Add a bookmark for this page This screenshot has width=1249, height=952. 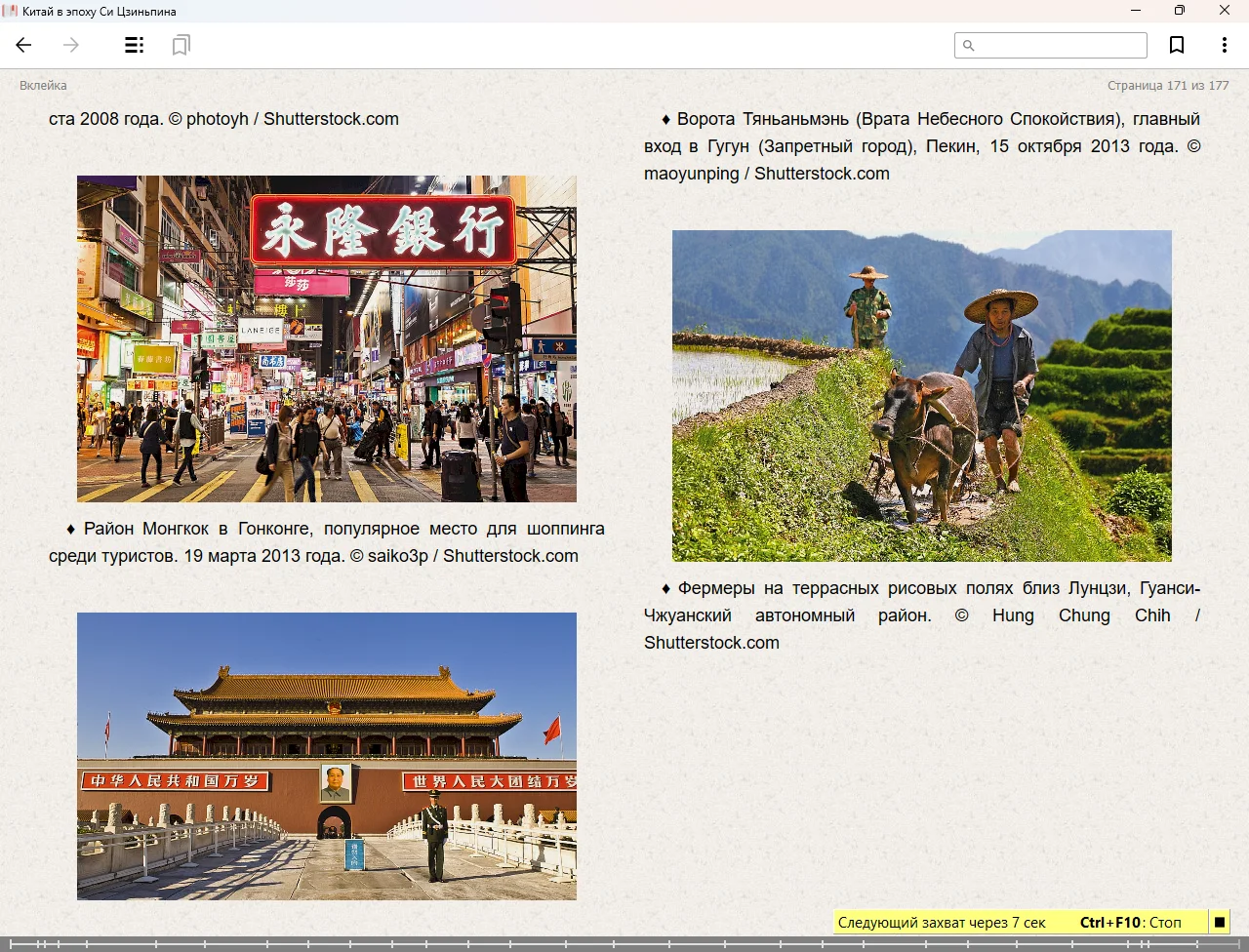coord(1177,45)
